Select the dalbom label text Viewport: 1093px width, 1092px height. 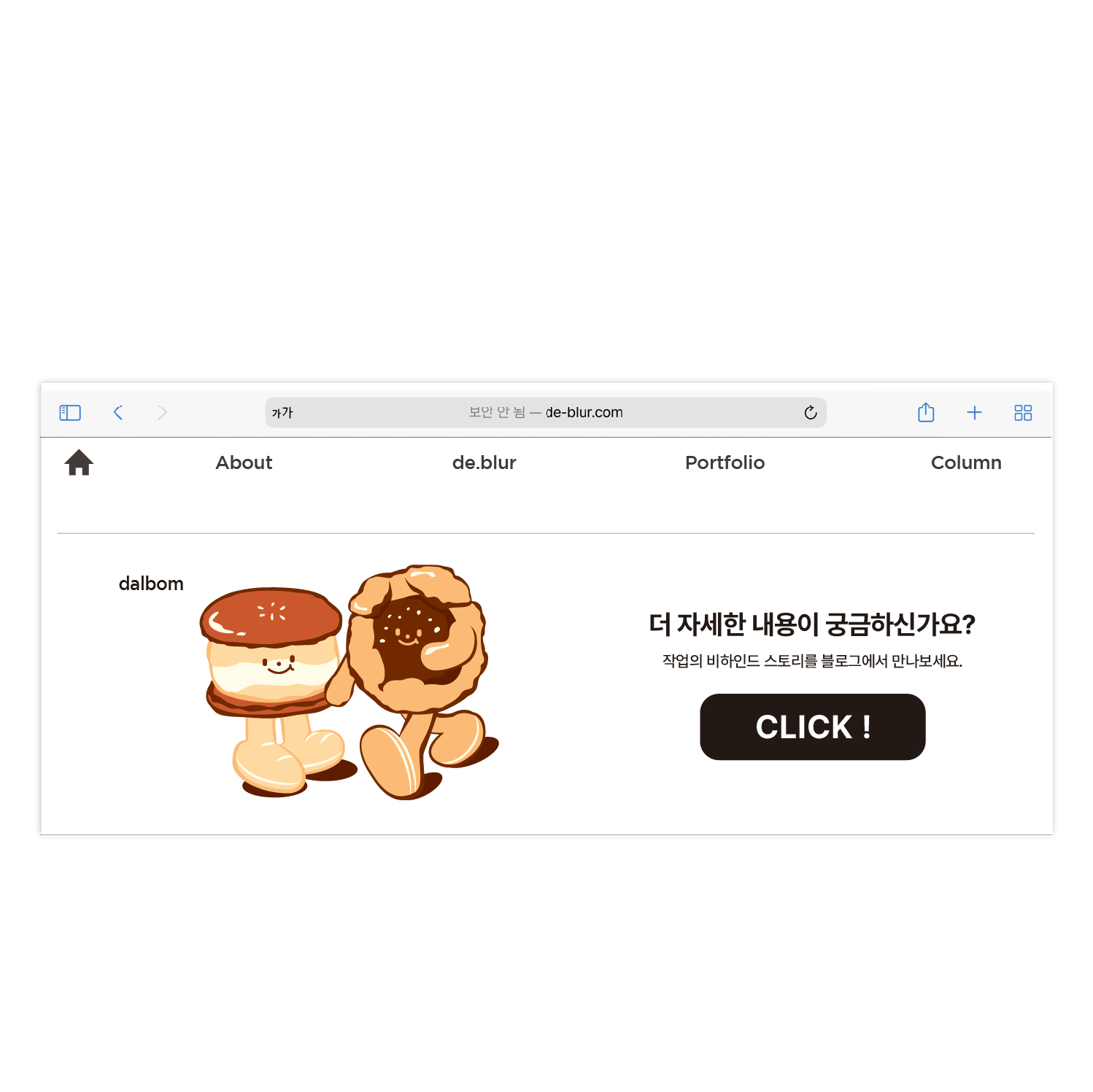[x=151, y=584]
